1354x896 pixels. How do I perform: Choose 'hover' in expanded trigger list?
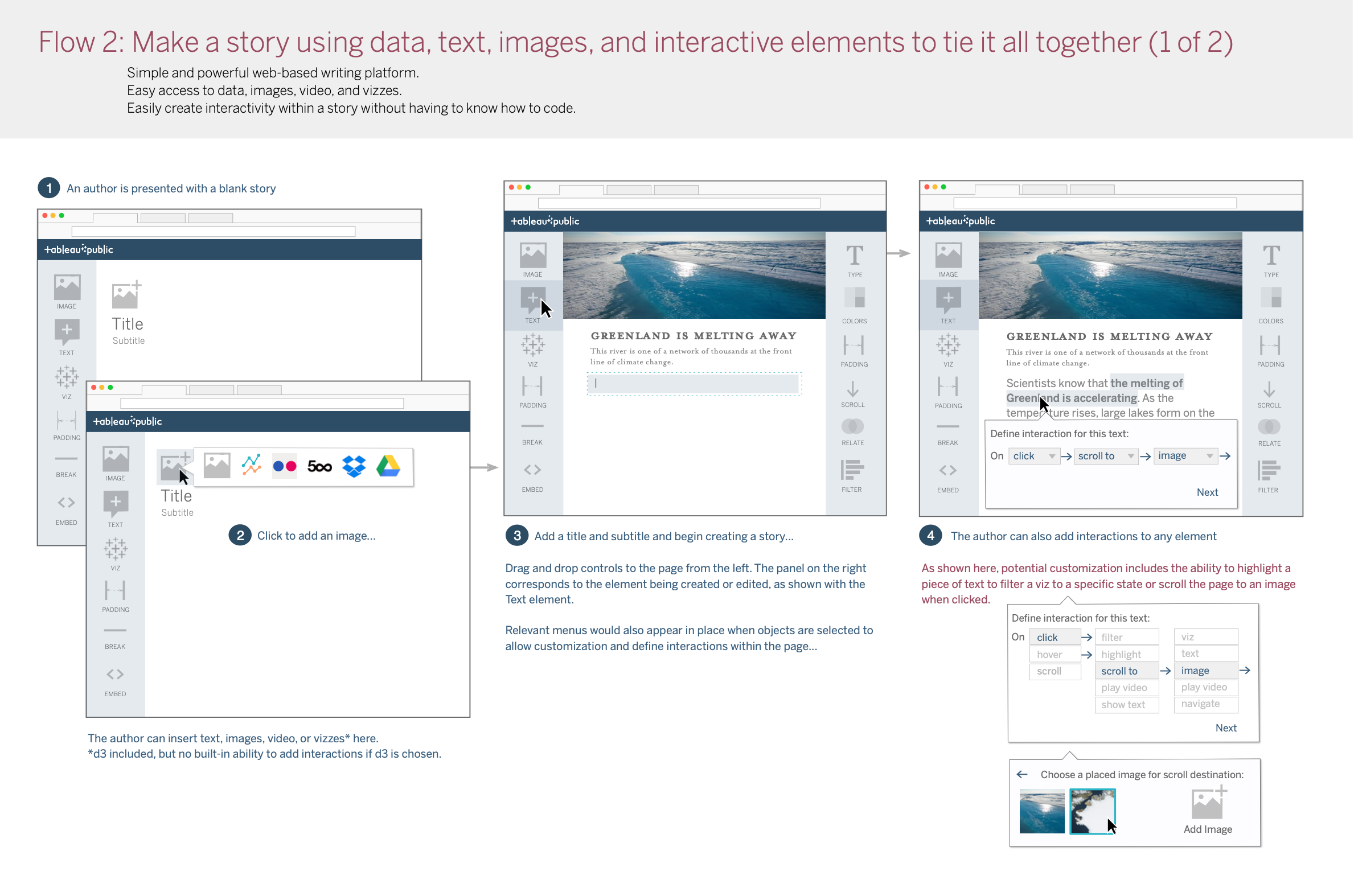1055,655
